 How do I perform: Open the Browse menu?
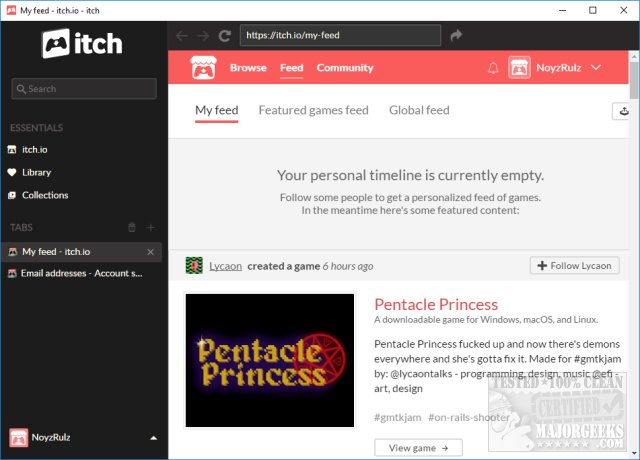(248, 68)
